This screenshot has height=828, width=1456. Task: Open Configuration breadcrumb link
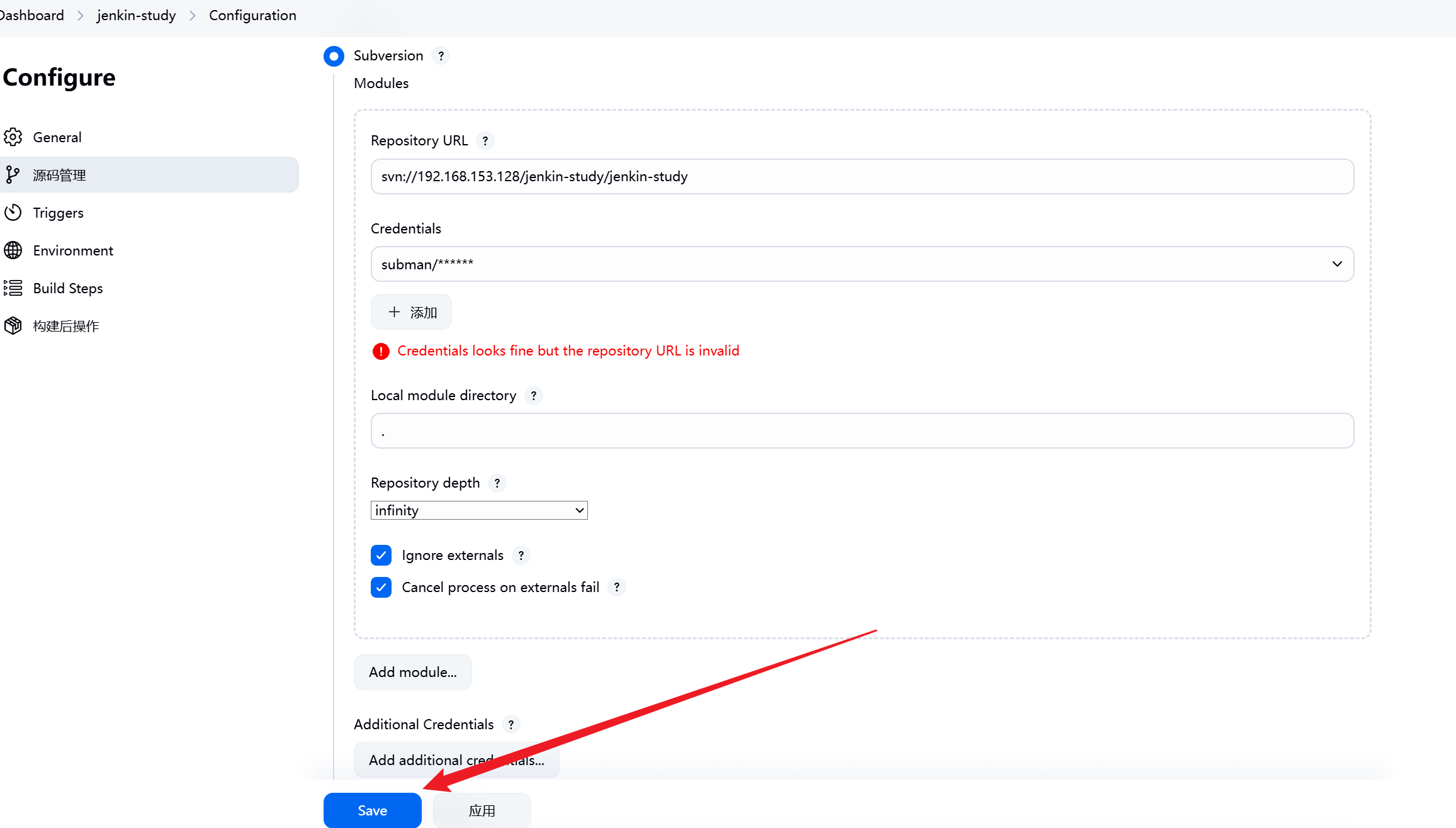pos(252,15)
